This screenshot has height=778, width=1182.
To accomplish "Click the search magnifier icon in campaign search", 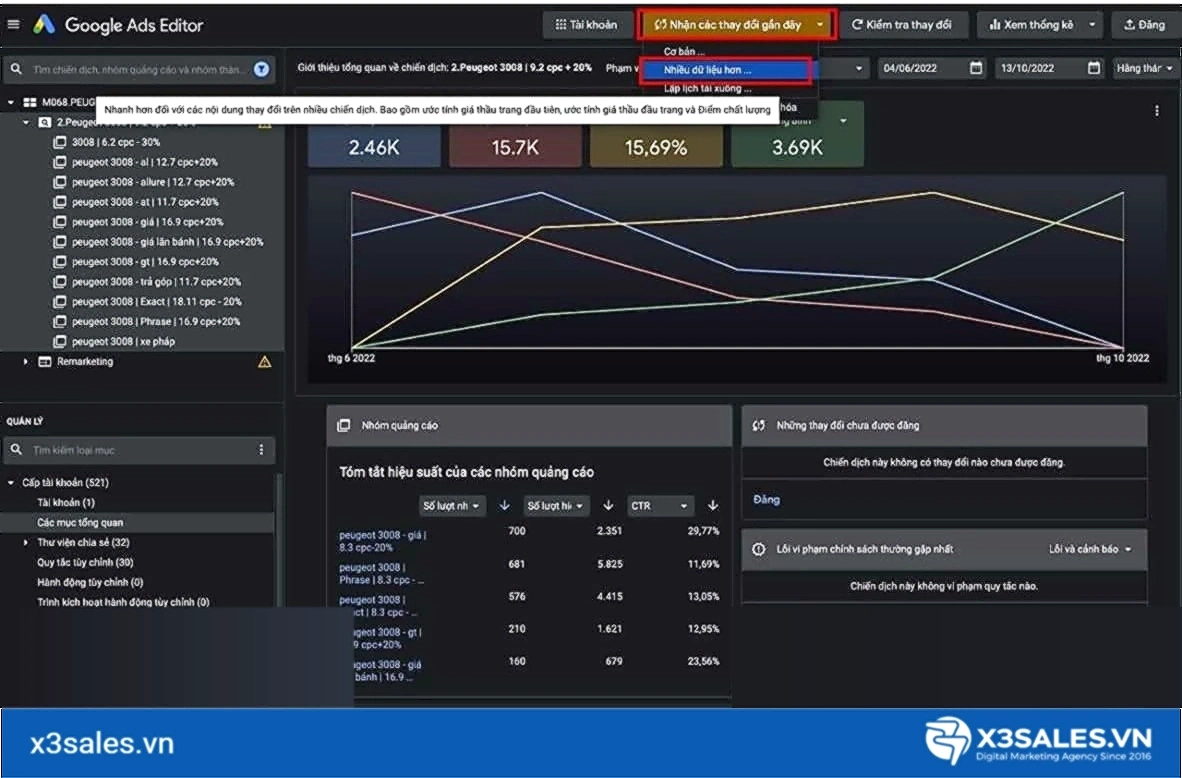I will pyautogui.click(x=17, y=69).
